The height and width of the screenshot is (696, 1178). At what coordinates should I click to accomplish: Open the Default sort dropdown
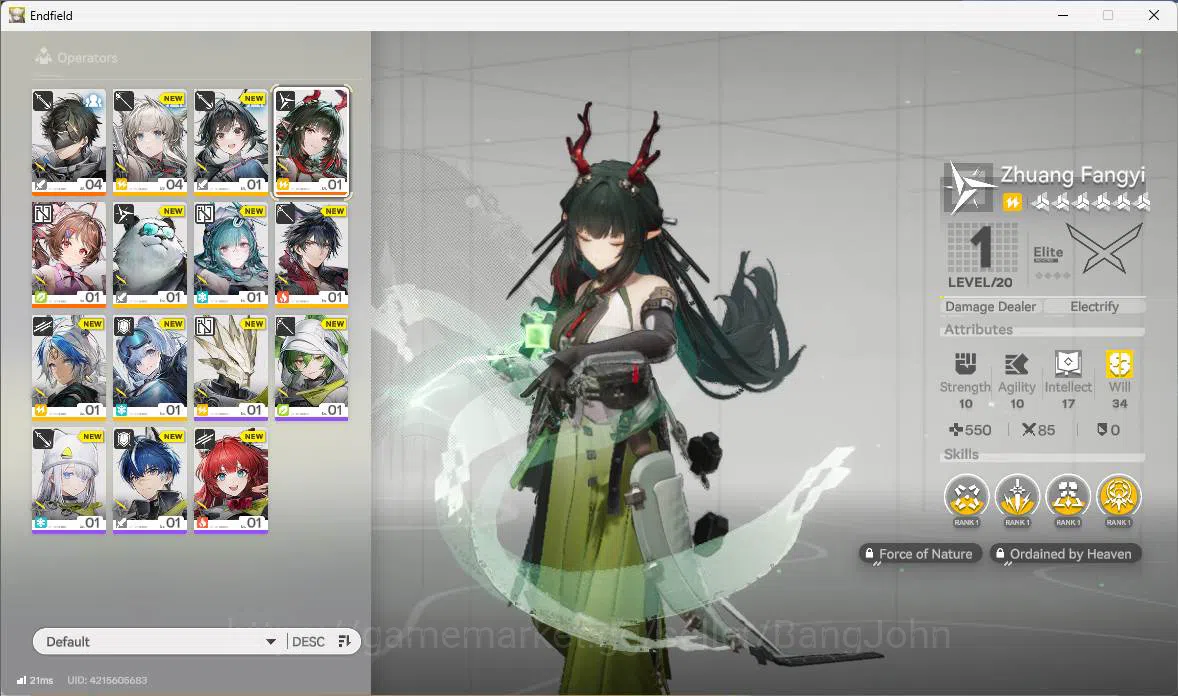click(159, 641)
